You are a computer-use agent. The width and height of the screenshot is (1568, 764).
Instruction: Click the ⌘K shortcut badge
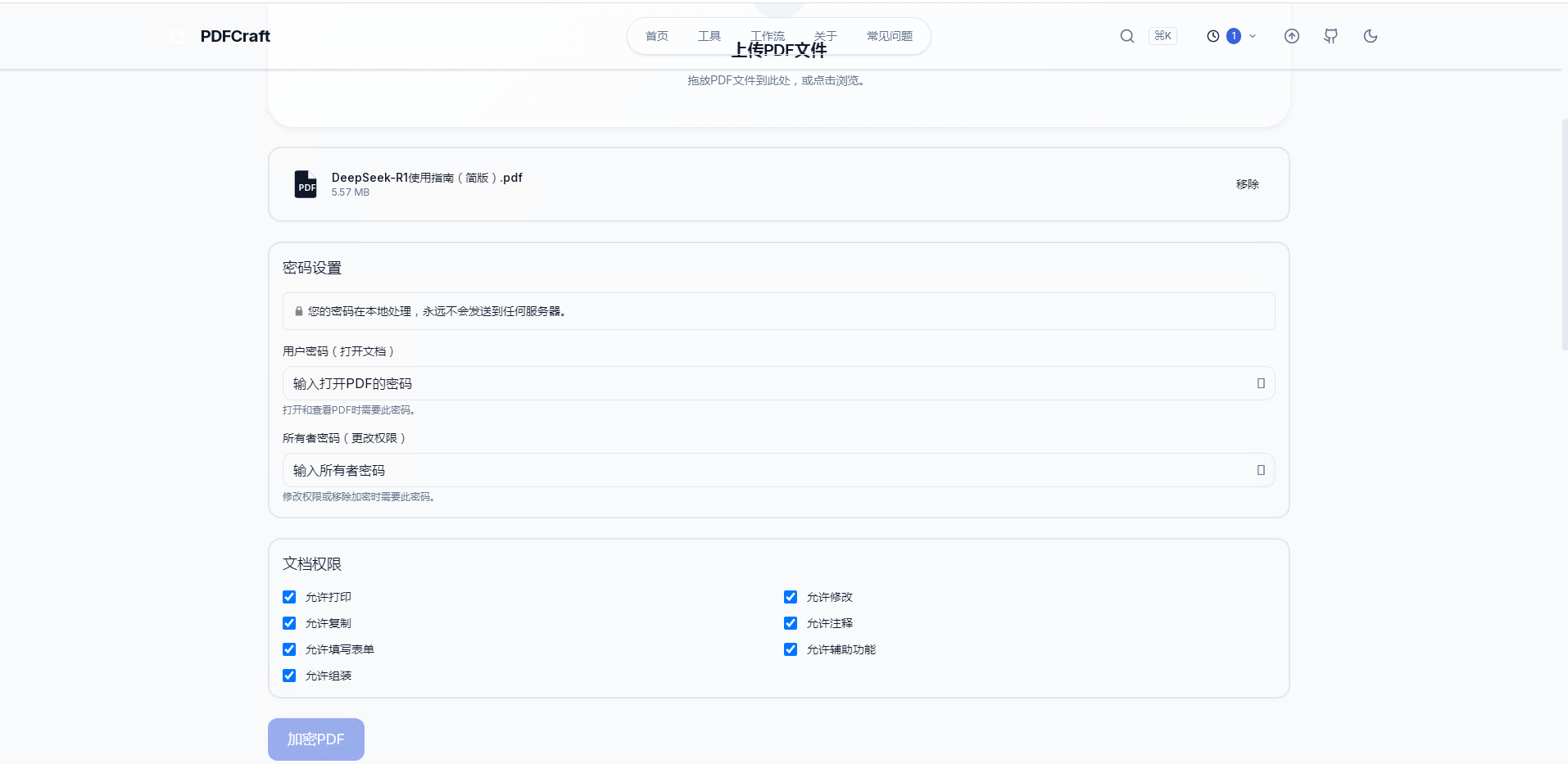coord(1163,36)
